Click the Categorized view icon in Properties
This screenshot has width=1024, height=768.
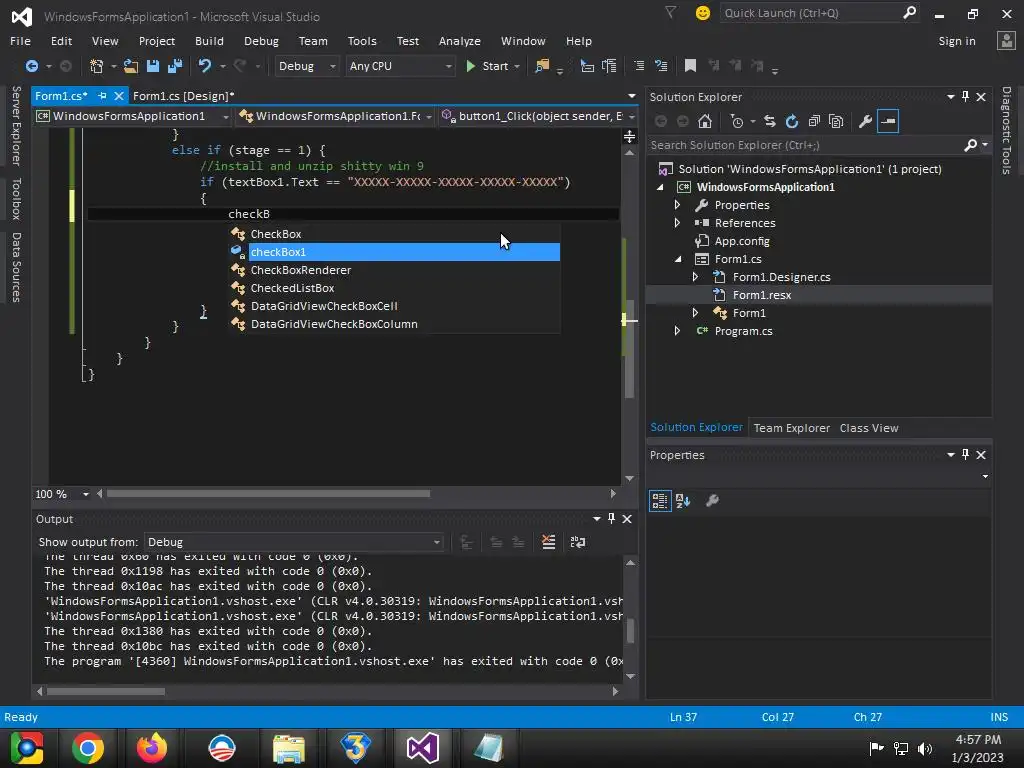(x=660, y=501)
